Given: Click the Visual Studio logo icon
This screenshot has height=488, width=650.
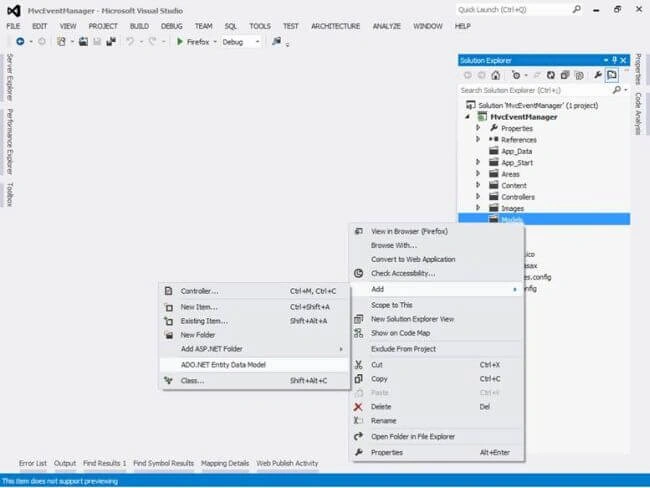Looking at the screenshot, I should coord(14,10).
